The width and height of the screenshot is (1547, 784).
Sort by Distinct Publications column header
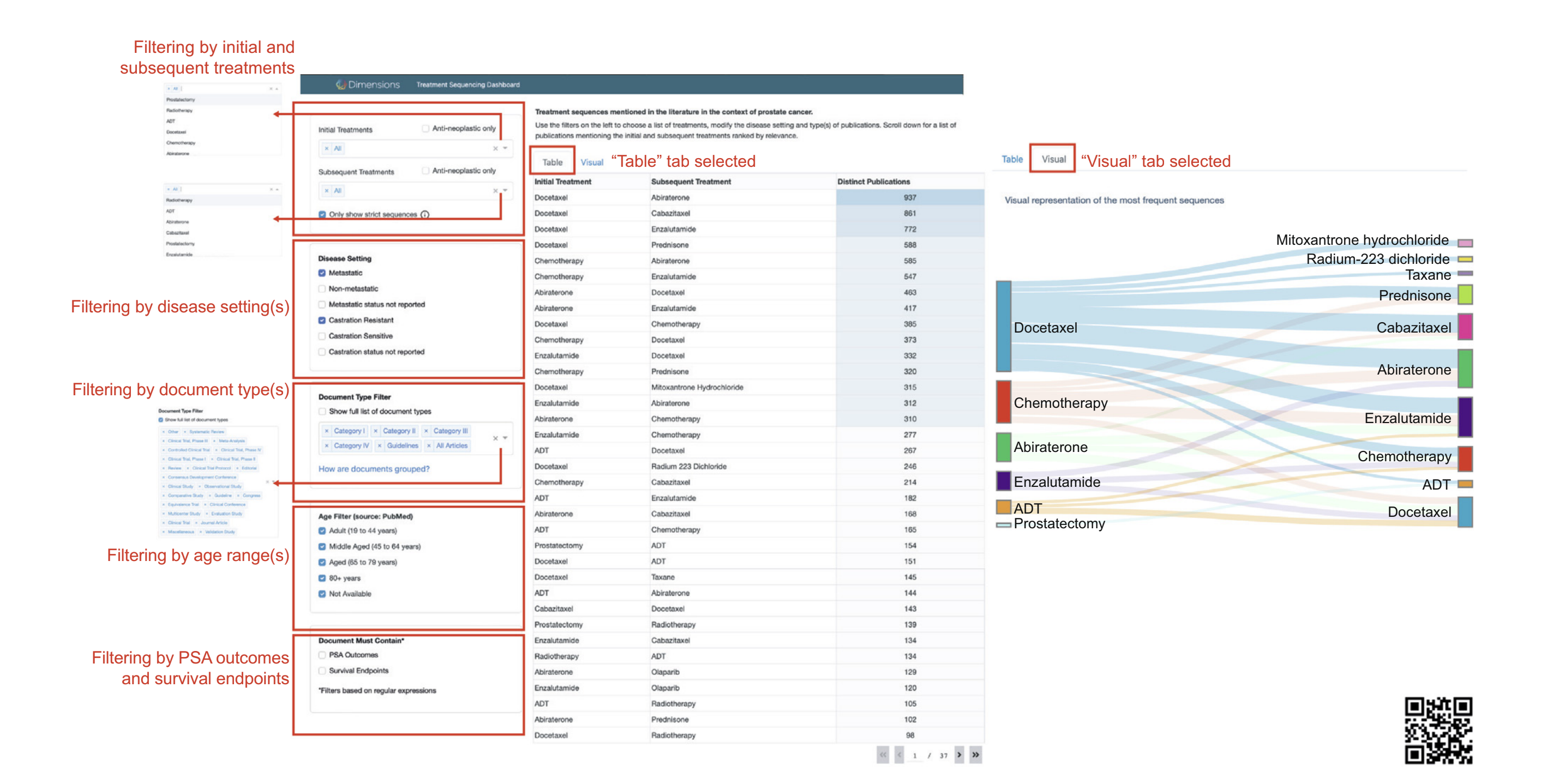tap(874, 182)
